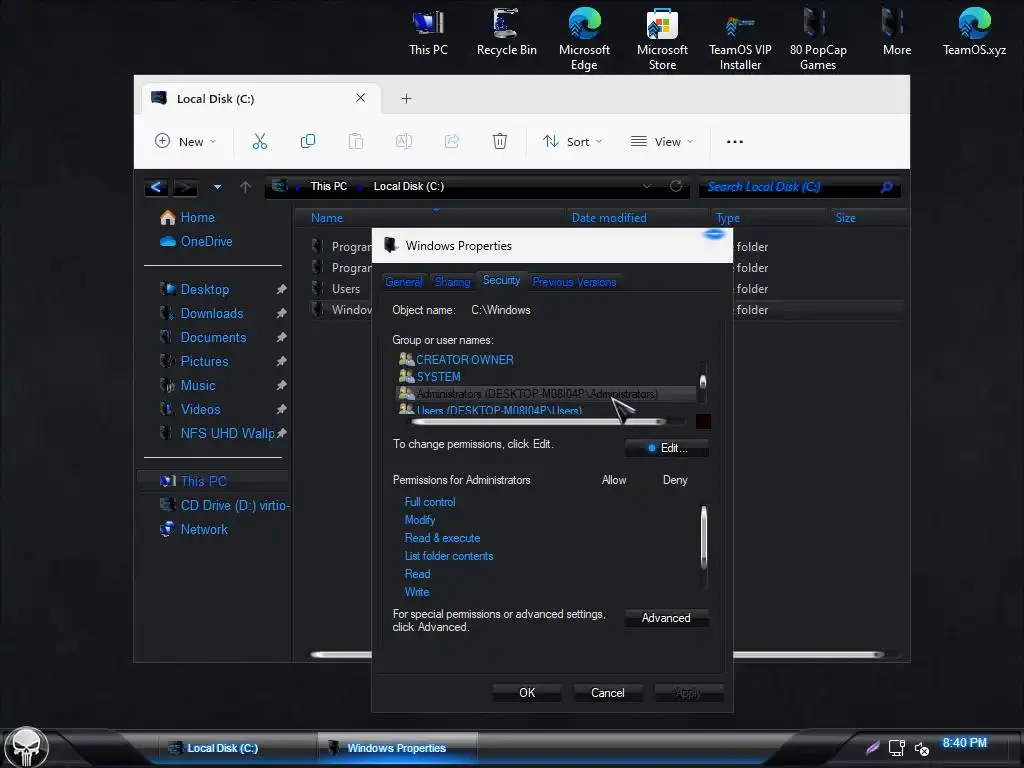Screen dimensions: 1024x768
Task: Launch Microsoft Edge from the desktop
Action: point(584,39)
